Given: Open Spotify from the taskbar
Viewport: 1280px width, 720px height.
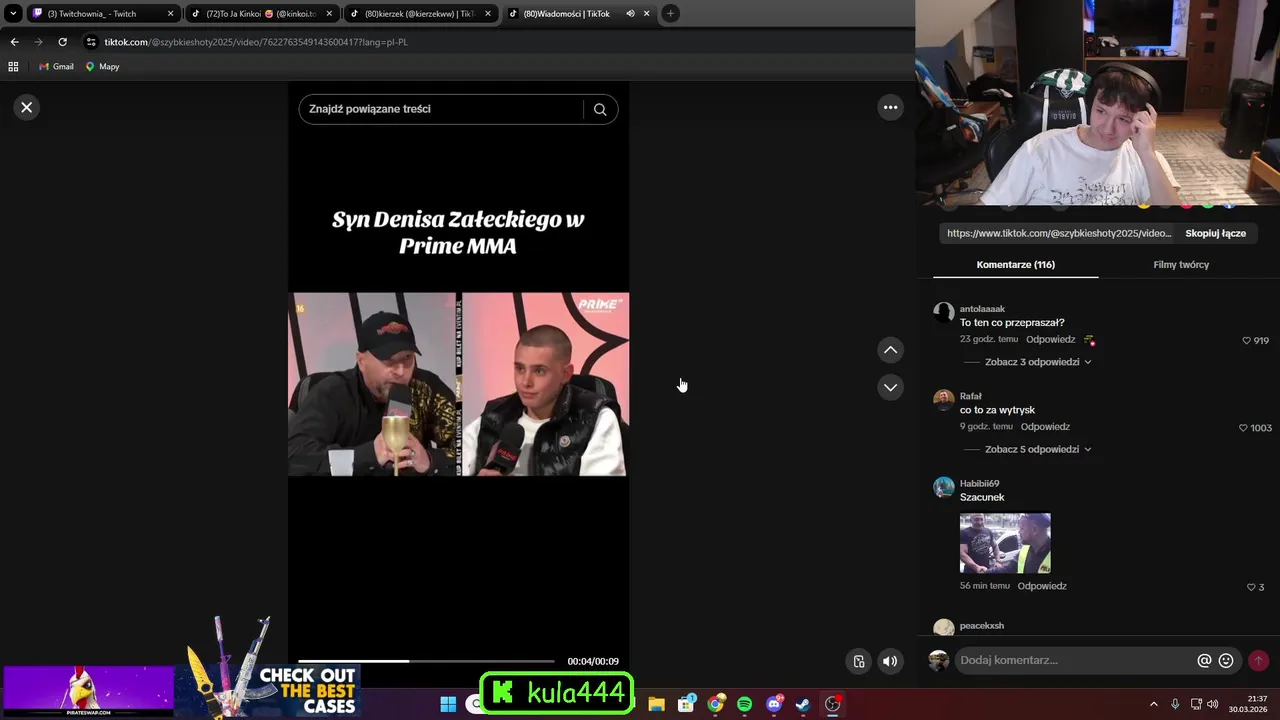Looking at the screenshot, I should pos(744,704).
